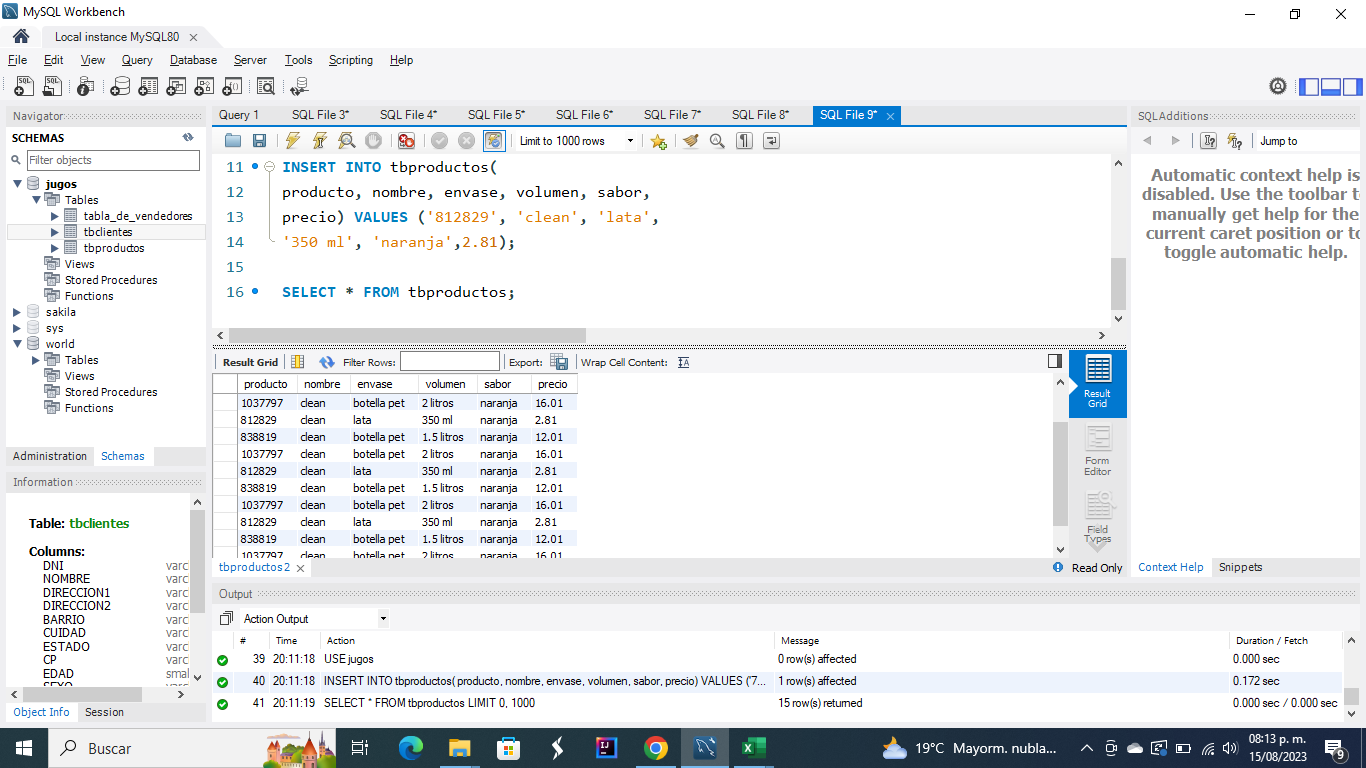Click the precio column header
Image resolution: width=1366 pixels, height=768 pixels.
tap(553, 384)
